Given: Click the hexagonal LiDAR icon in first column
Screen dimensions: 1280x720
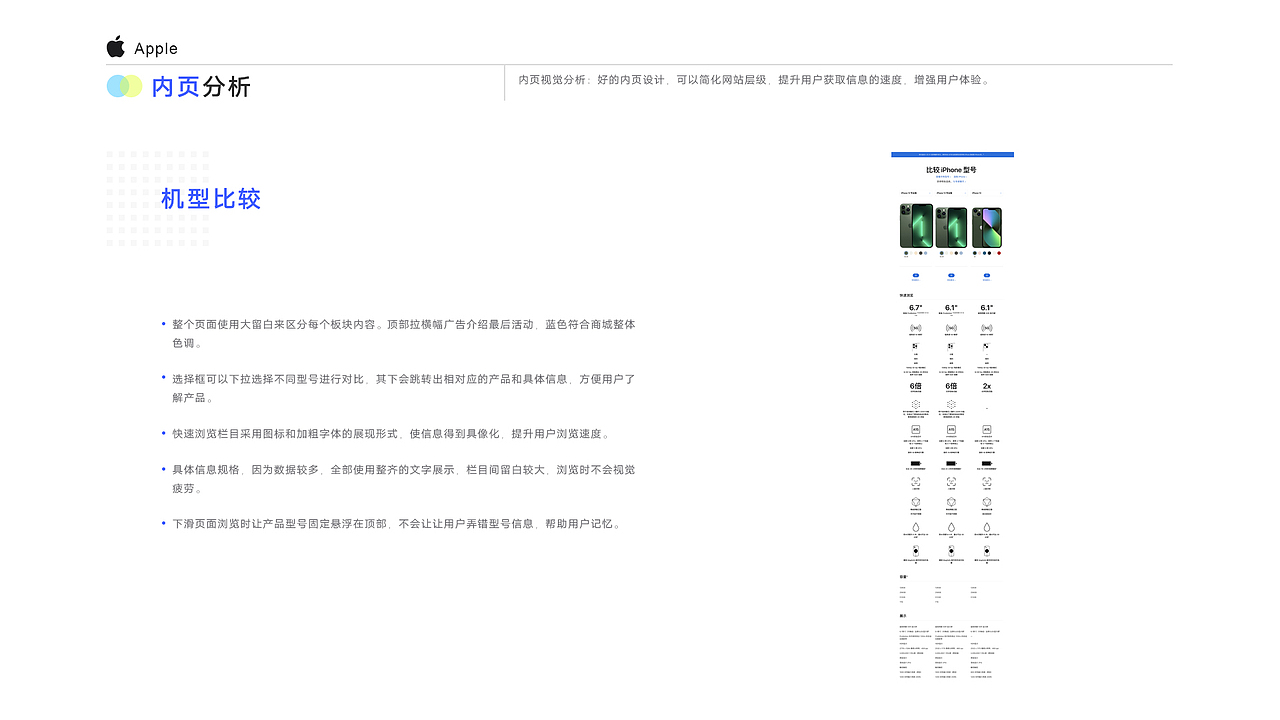Looking at the screenshot, I should coord(915,405).
